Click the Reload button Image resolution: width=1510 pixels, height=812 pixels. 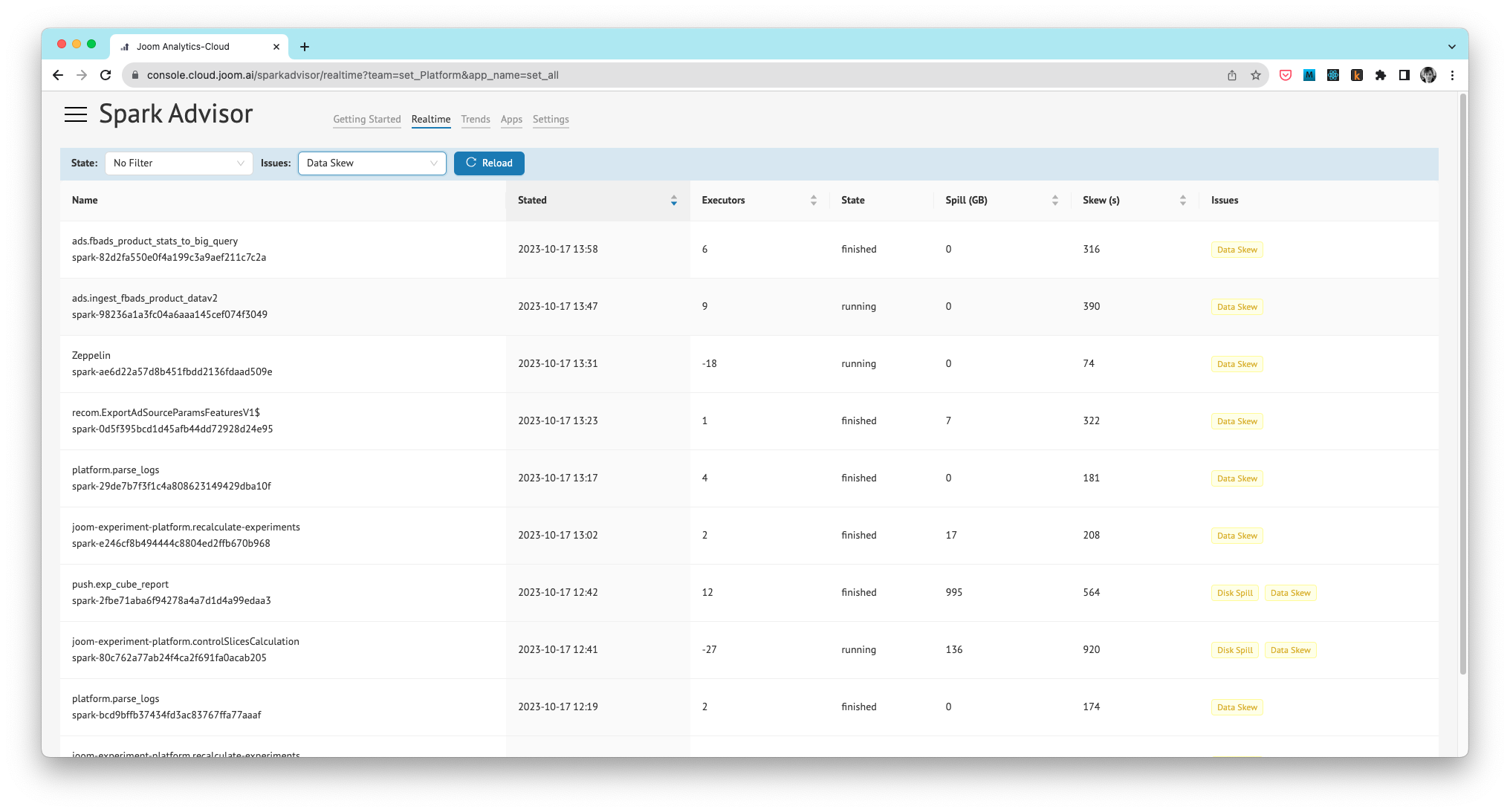click(489, 163)
